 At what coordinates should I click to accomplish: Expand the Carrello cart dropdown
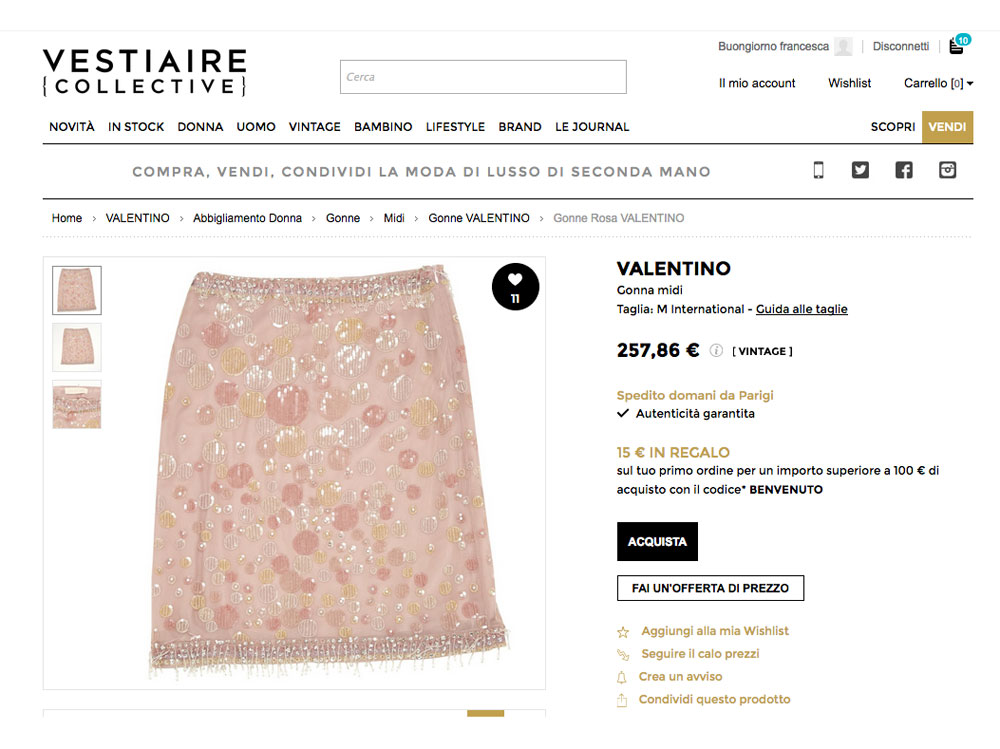(938, 83)
